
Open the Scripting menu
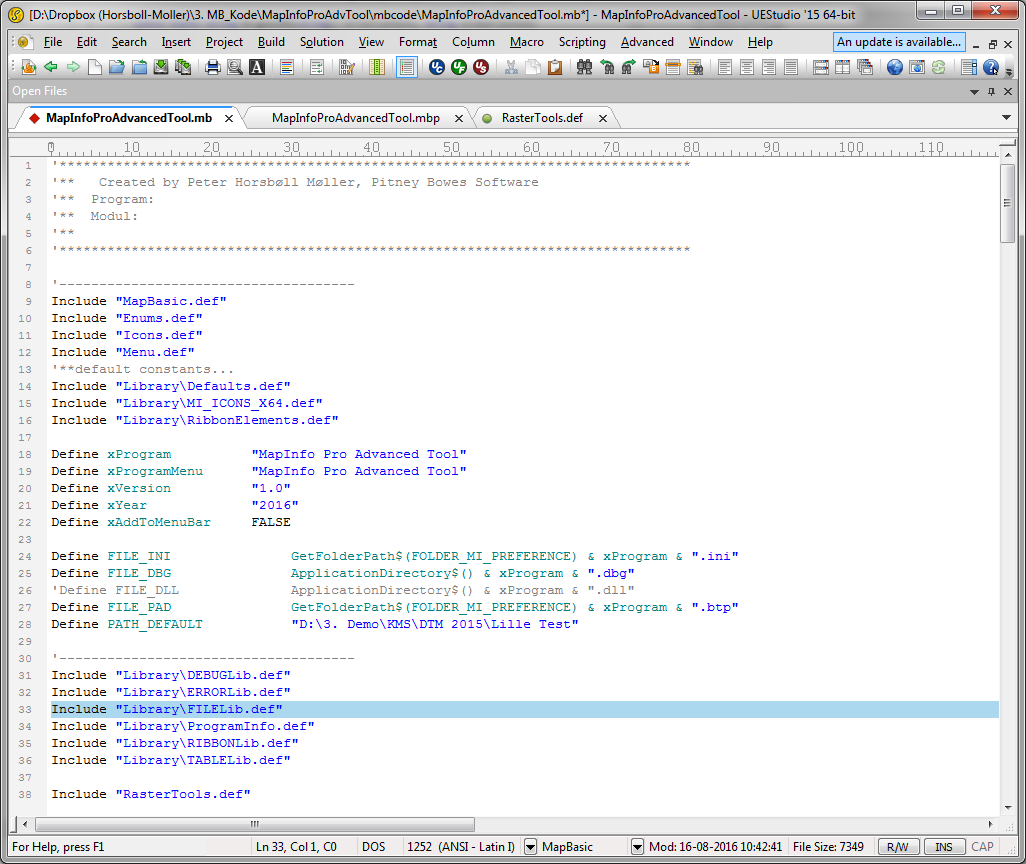[x=582, y=42]
